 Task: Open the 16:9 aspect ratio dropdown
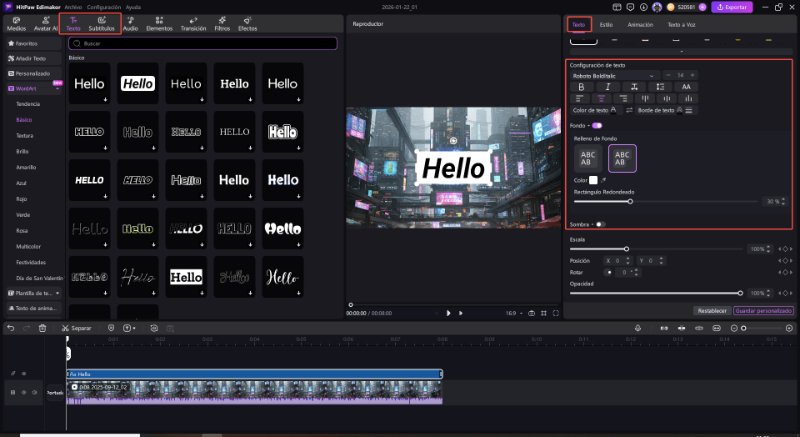coord(513,313)
